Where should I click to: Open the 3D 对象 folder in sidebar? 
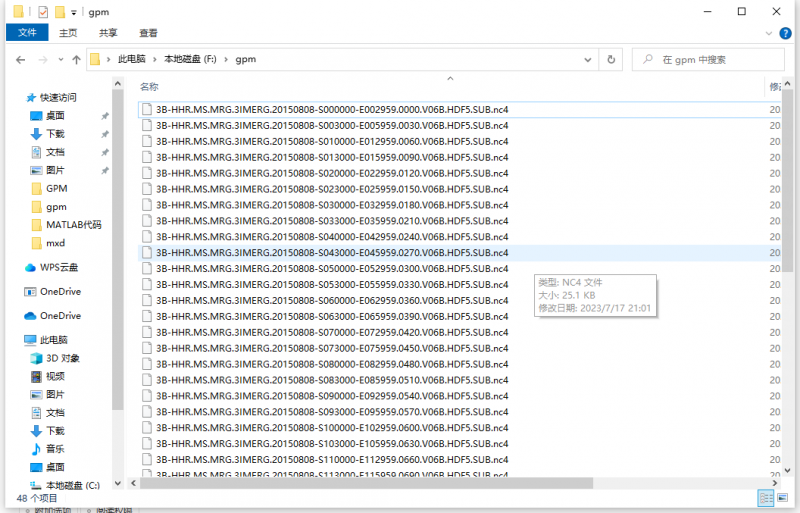(x=62, y=358)
